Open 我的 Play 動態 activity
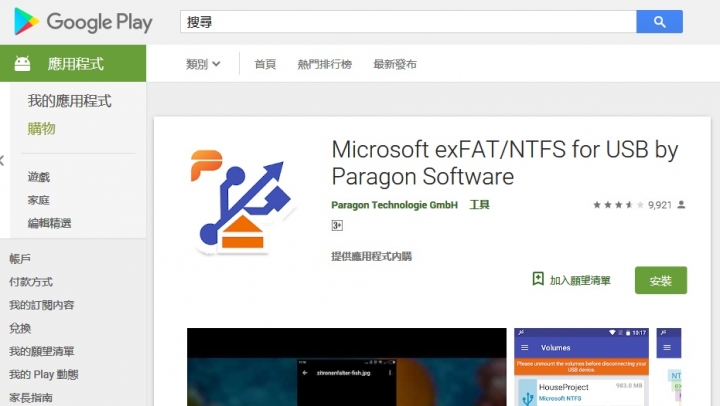720x406 pixels. [x=44, y=374]
